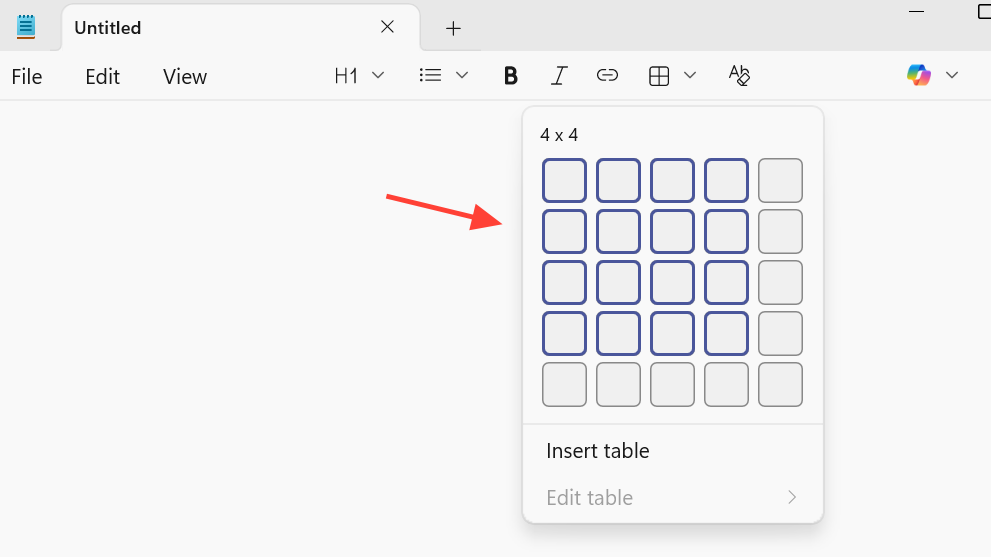This screenshot has width=991, height=557.
Task: Open Copilot from the colorful icon
Action: [918, 75]
